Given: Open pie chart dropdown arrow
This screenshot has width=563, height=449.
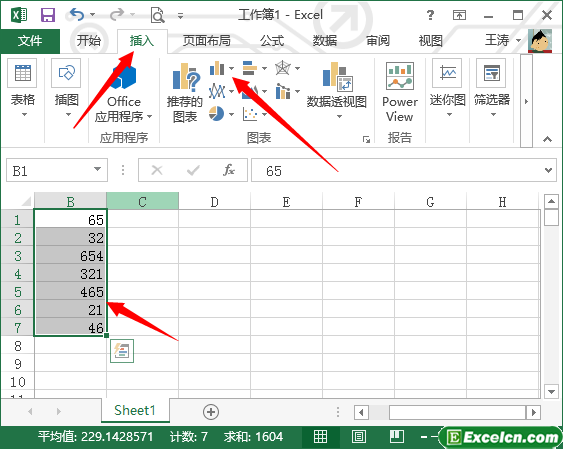Looking at the screenshot, I should click(231, 114).
